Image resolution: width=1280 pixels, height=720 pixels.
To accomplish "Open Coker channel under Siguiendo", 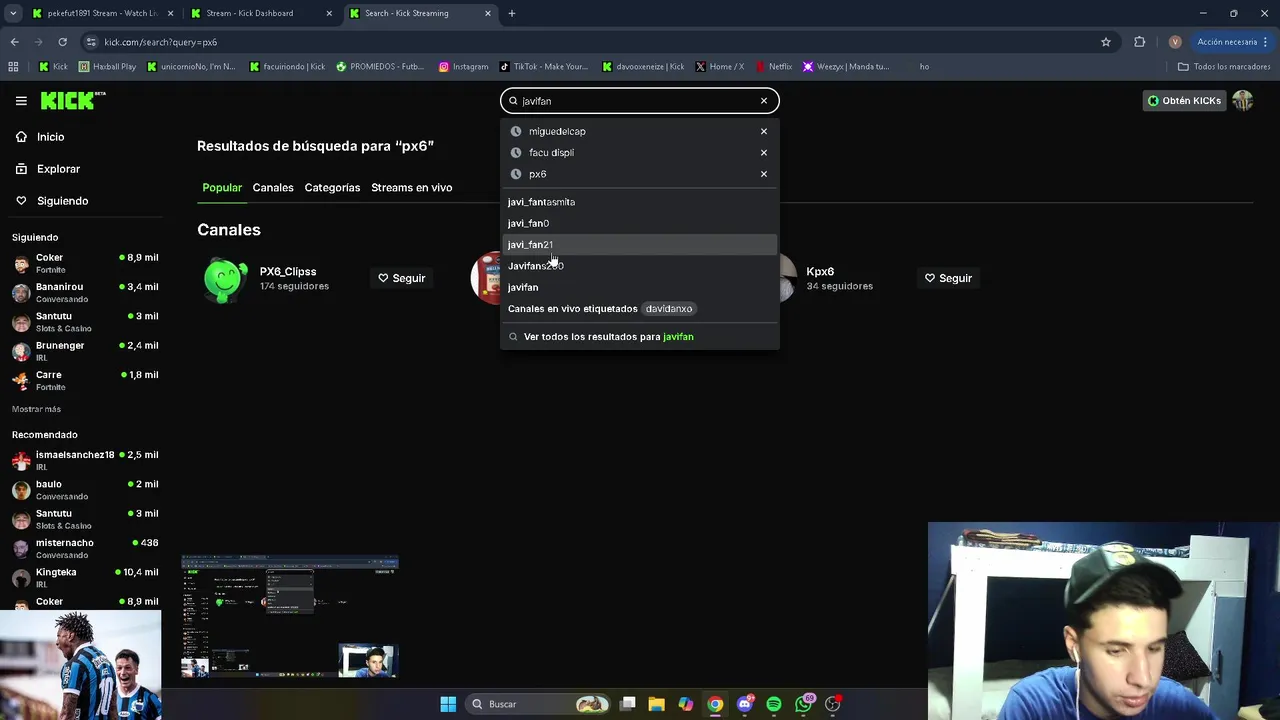I will click(x=85, y=263).
